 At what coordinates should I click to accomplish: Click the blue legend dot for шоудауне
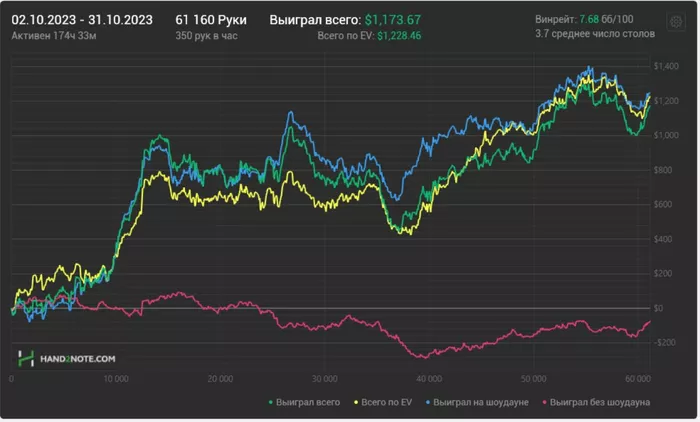point(428,403)
